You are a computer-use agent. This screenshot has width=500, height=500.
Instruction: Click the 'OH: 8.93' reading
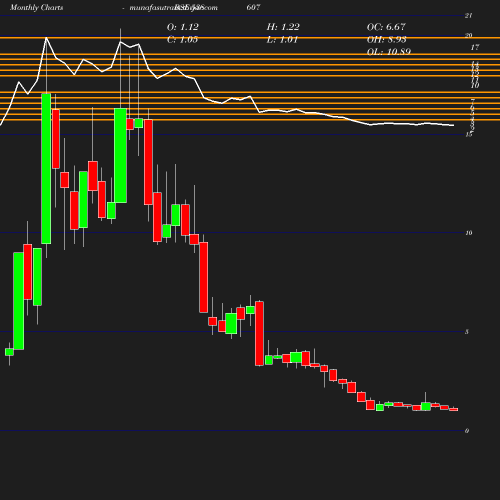pyautogui.click(x=386, y=40)
